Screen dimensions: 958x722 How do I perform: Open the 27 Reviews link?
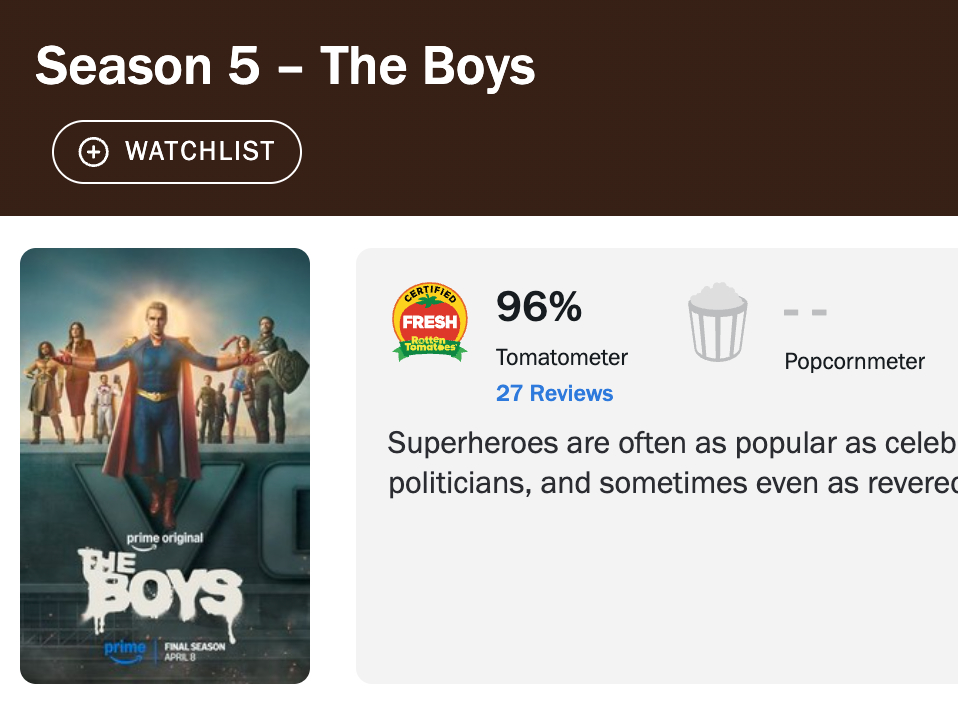(554, 393)
